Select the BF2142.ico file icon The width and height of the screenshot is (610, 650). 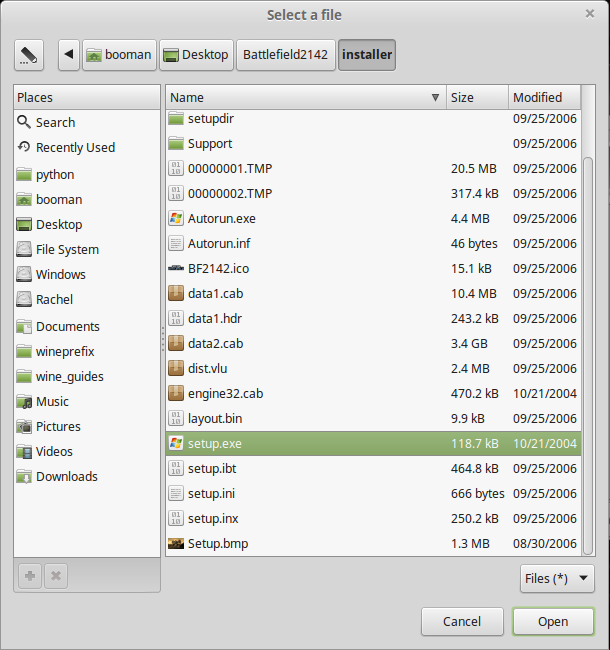176,269
